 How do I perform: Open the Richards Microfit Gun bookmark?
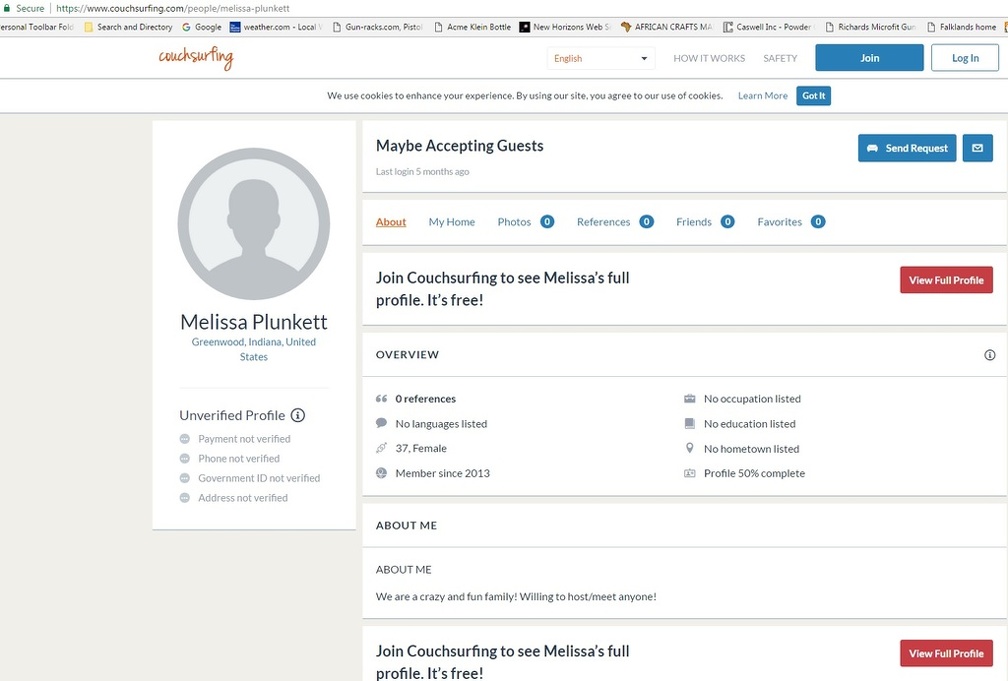click(x=870, y=27)
